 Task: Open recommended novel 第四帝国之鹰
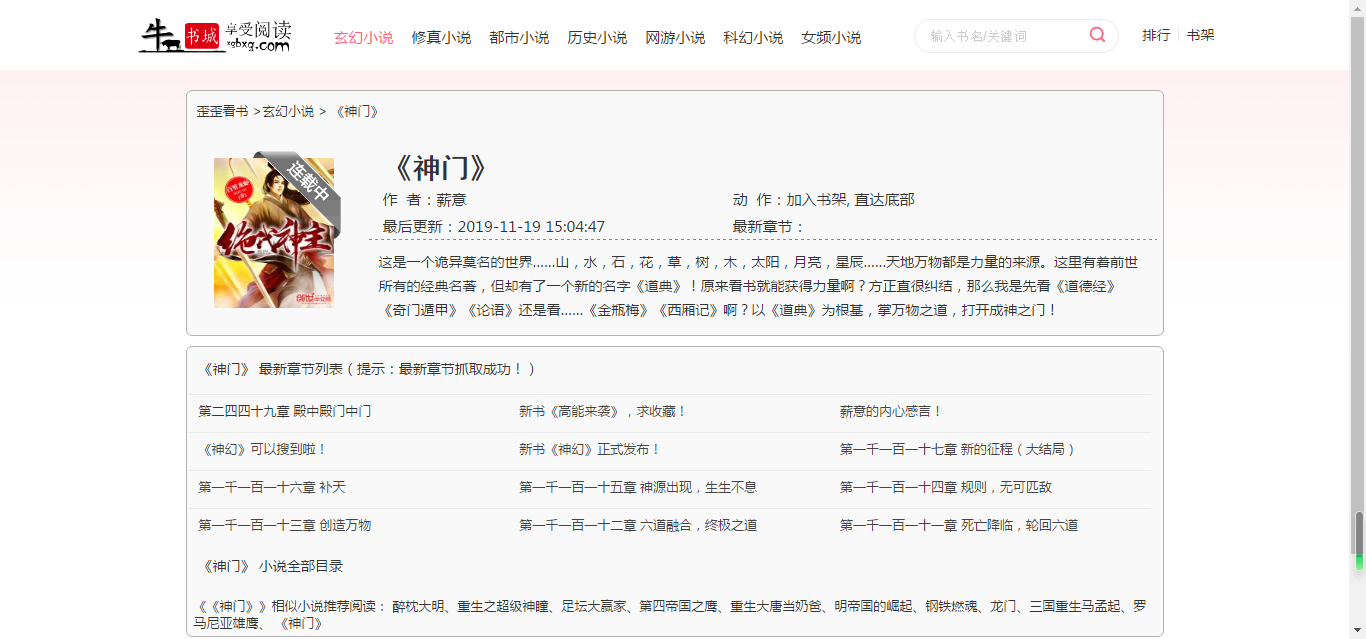[678, 606]
